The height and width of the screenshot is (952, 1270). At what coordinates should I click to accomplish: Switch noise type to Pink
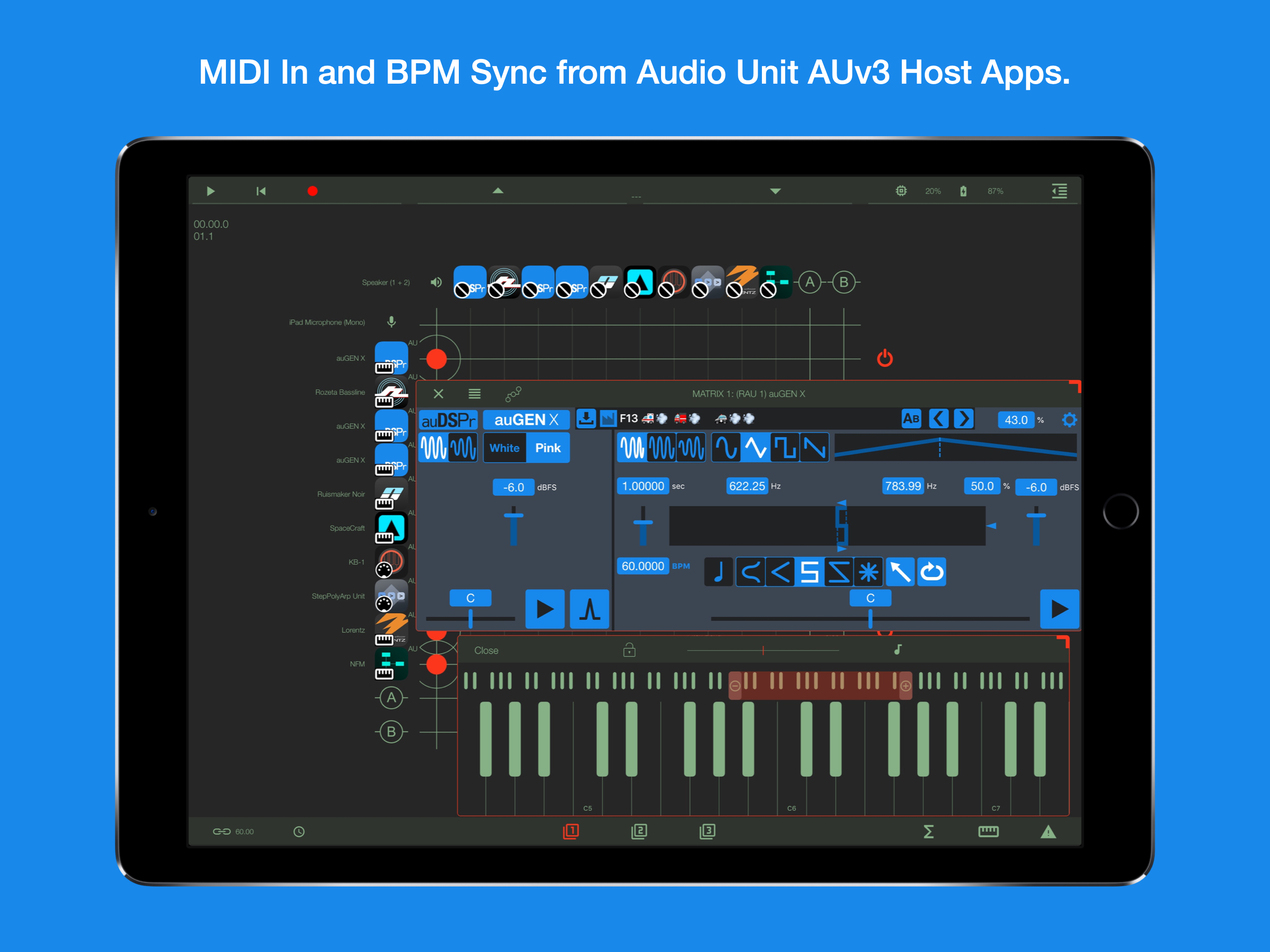click(x=548, y=448)
